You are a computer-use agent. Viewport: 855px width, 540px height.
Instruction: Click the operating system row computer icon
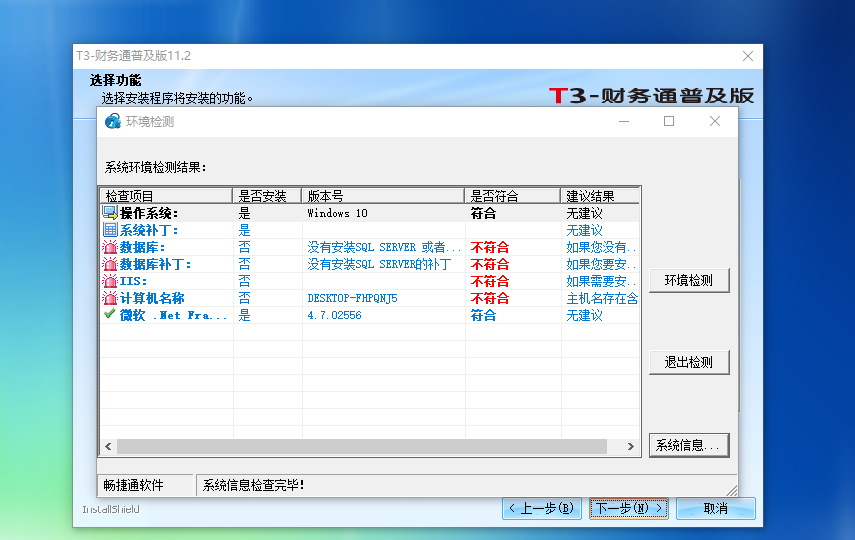pyautogui.click(x=110, y=213)
